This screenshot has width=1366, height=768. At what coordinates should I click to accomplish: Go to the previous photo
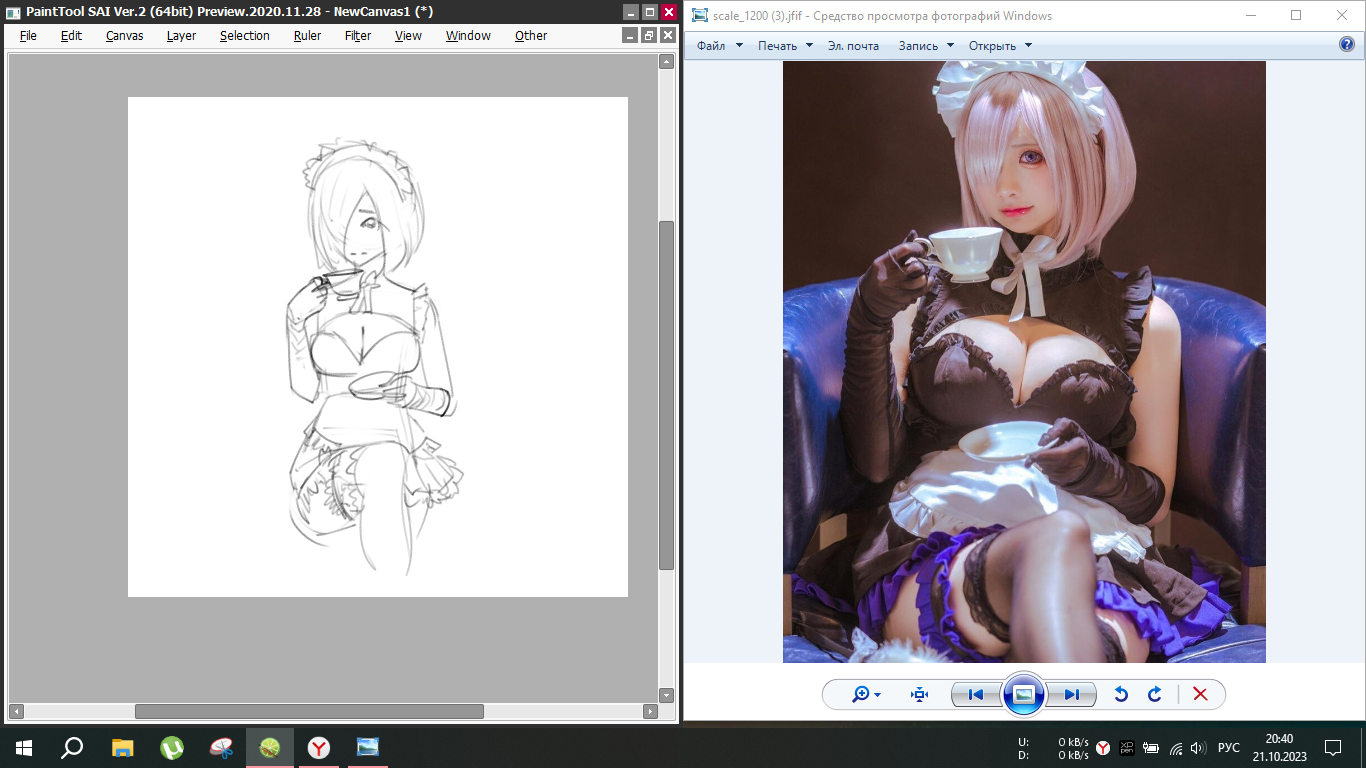pos(977,694)
